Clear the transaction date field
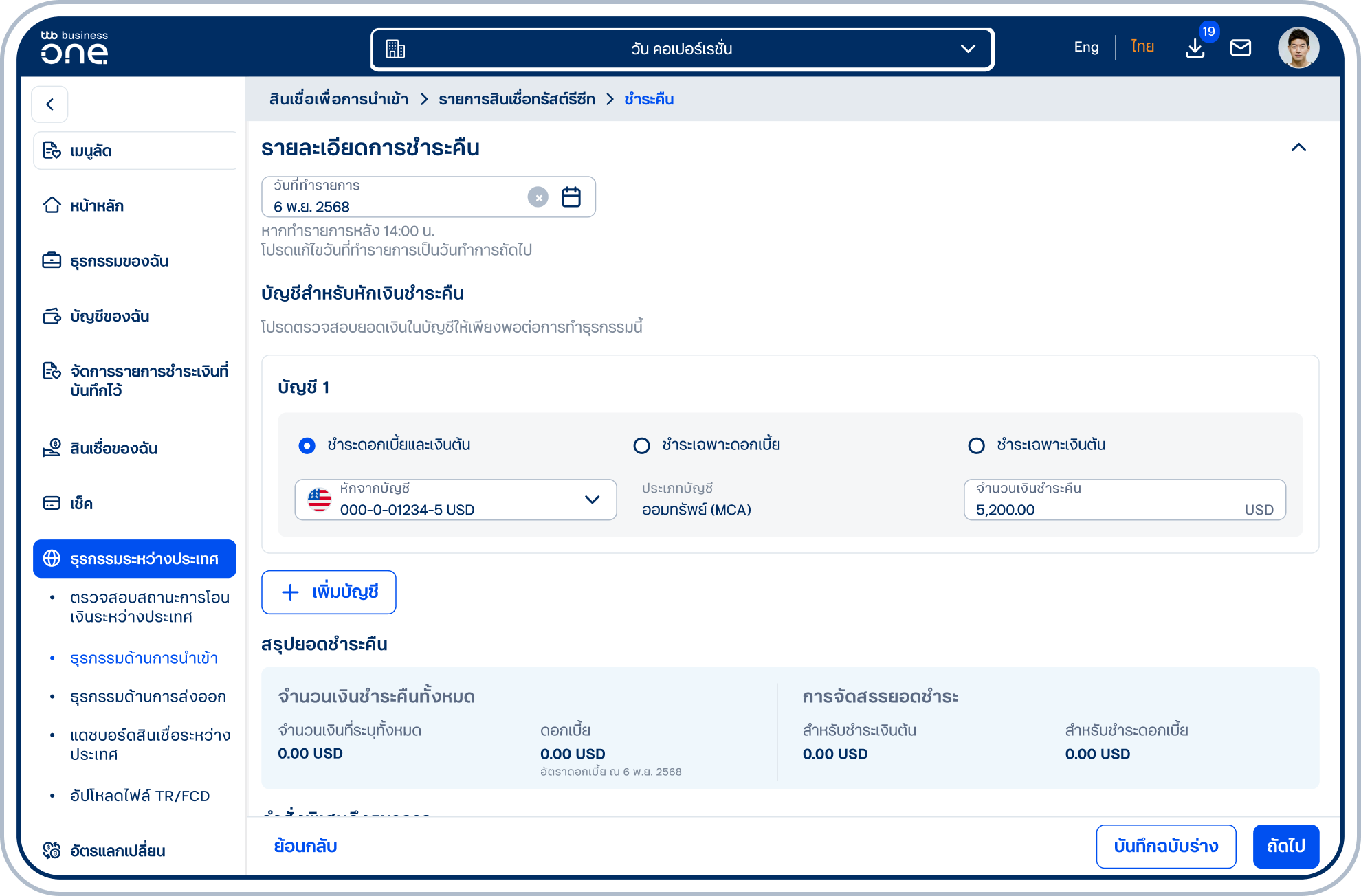 click(x=538, y=197)
